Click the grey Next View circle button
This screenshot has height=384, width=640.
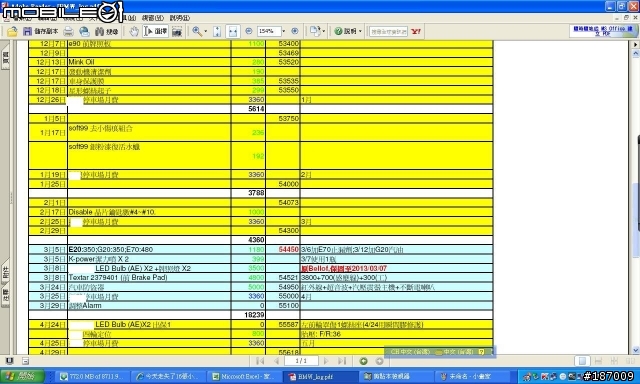coord(379,361)
